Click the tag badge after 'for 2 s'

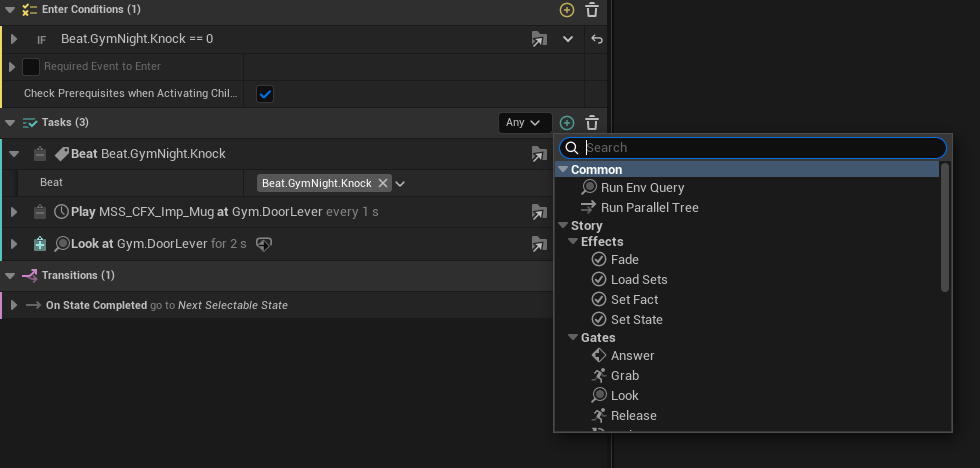264,244
